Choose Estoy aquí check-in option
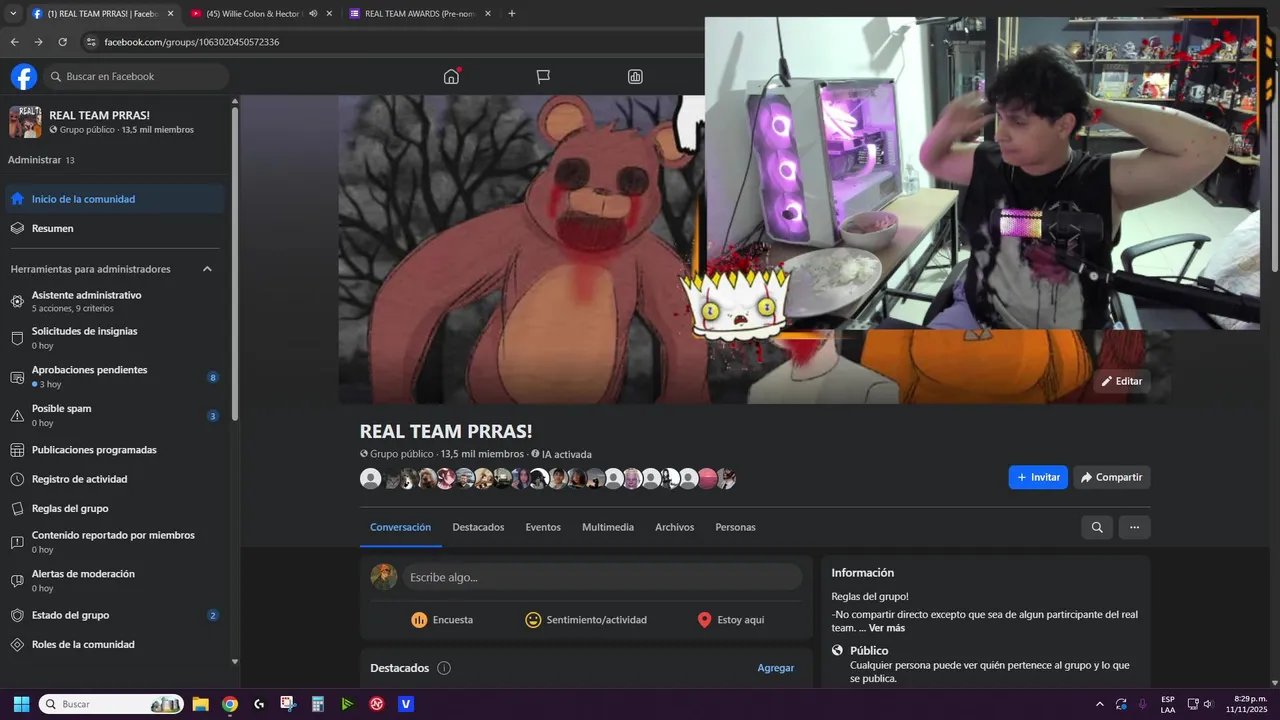This screenshot has height=720, width=1280. [x=731, y=620]
